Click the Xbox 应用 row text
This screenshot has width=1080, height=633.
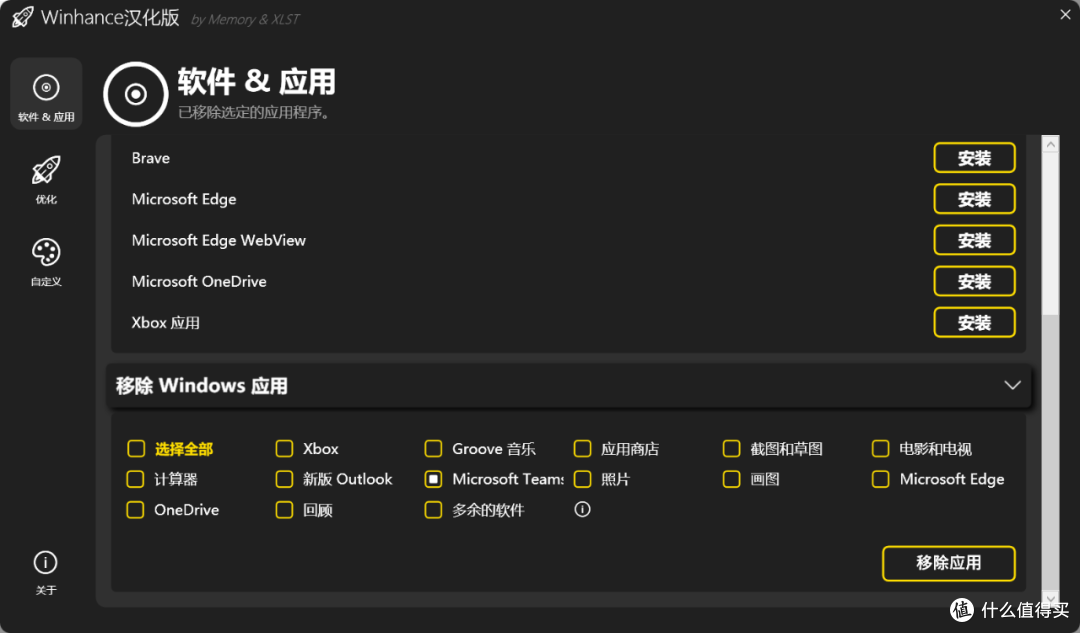click(x=165, y=322)
